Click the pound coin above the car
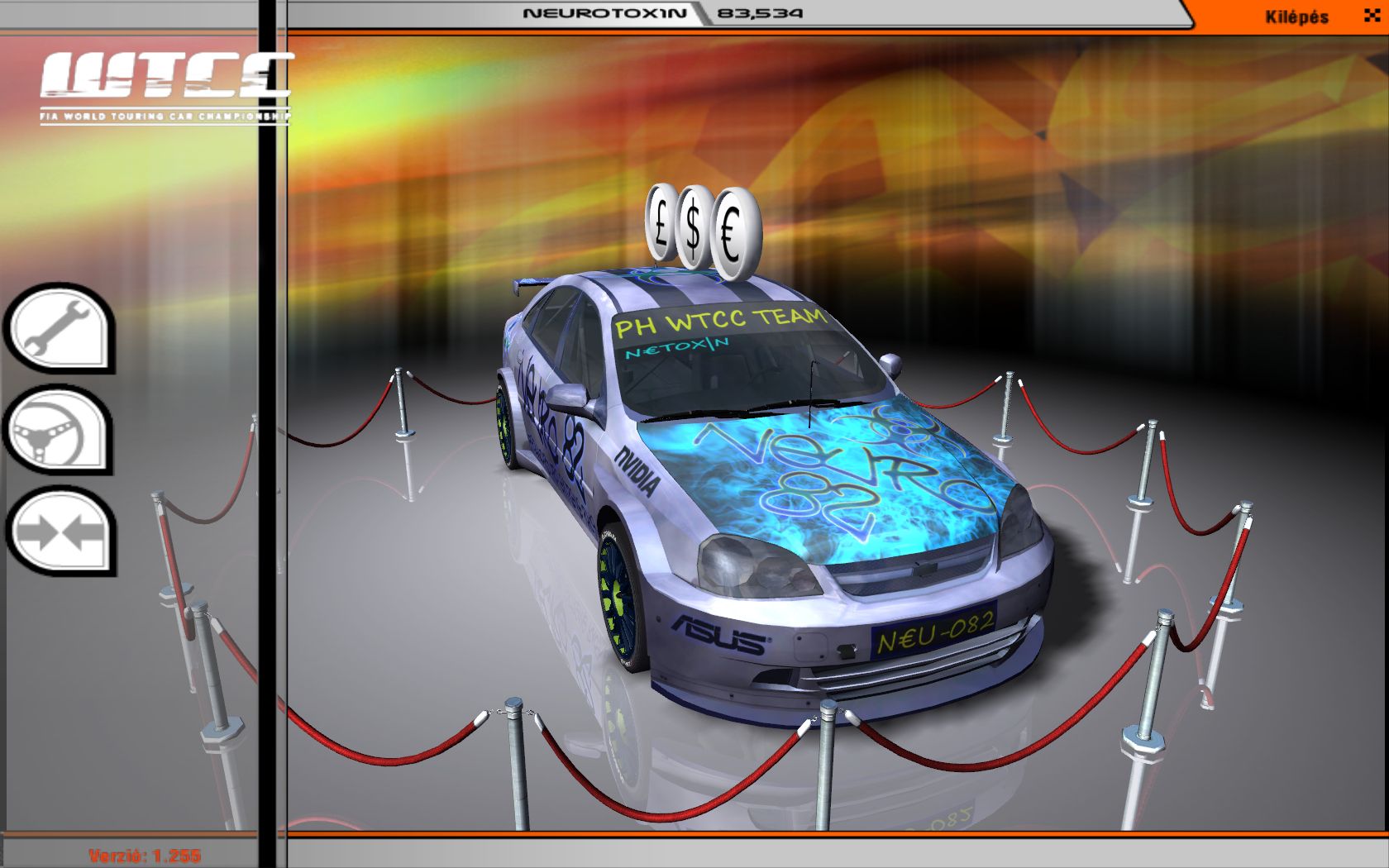The height and width of the screenshot is (868, 1389). [661, 224]
